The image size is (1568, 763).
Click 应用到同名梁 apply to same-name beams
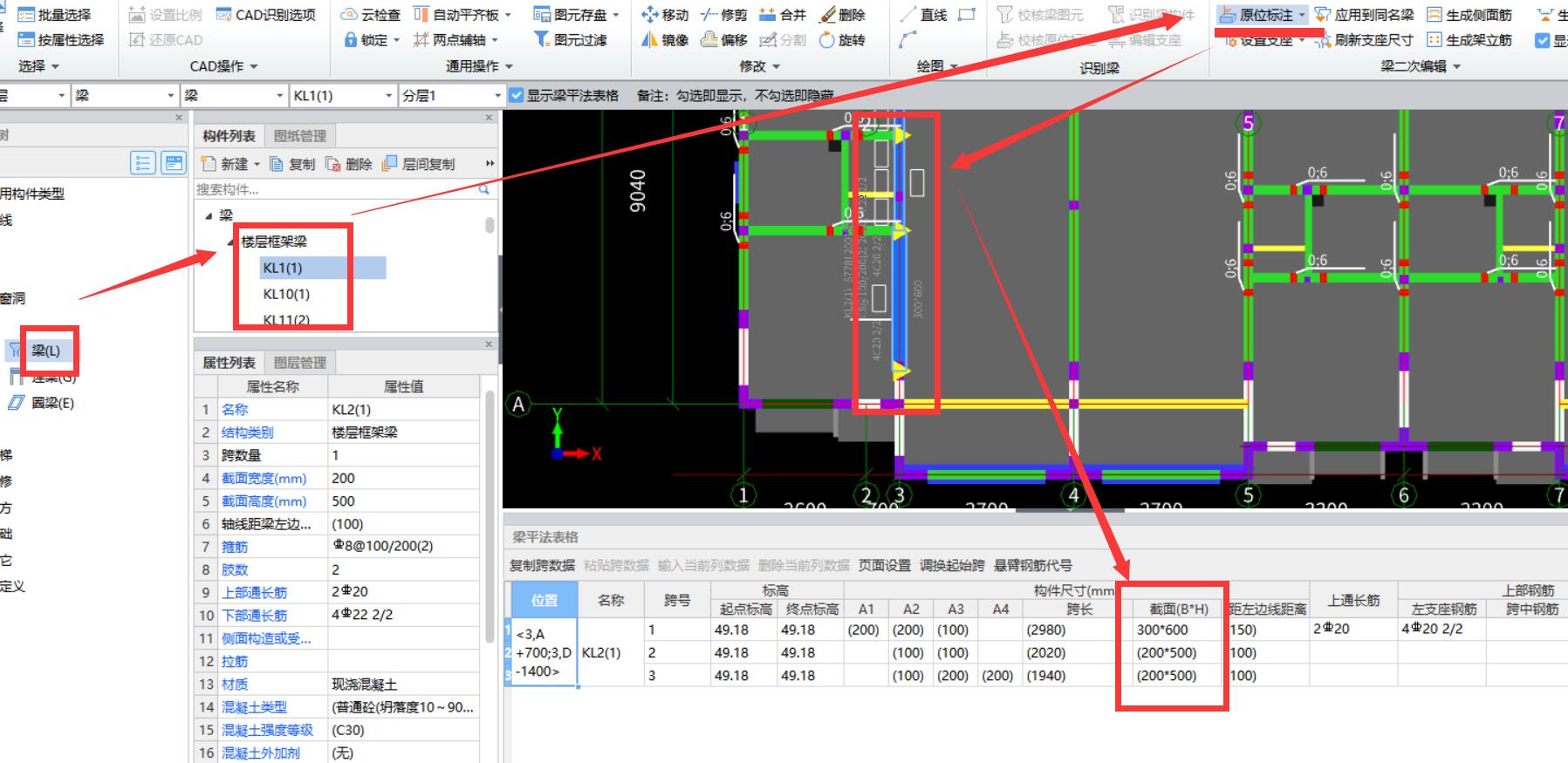pyautogui.click(x=1365, y=15)
